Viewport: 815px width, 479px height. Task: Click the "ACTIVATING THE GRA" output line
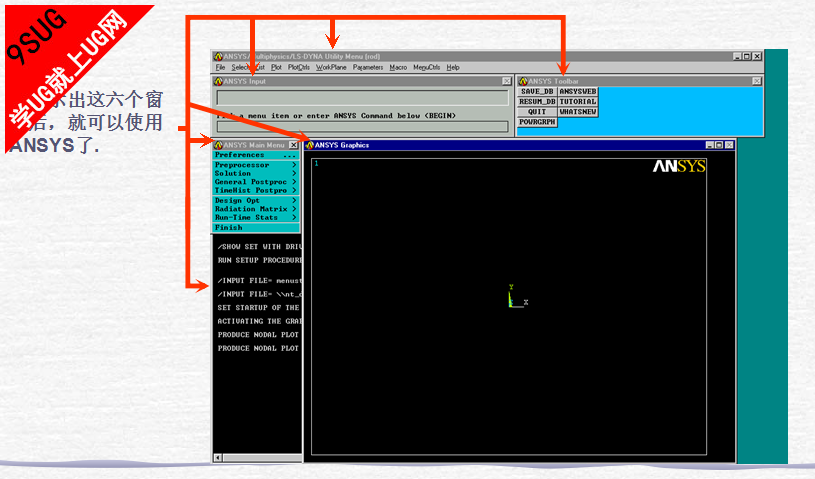(259, 321)
